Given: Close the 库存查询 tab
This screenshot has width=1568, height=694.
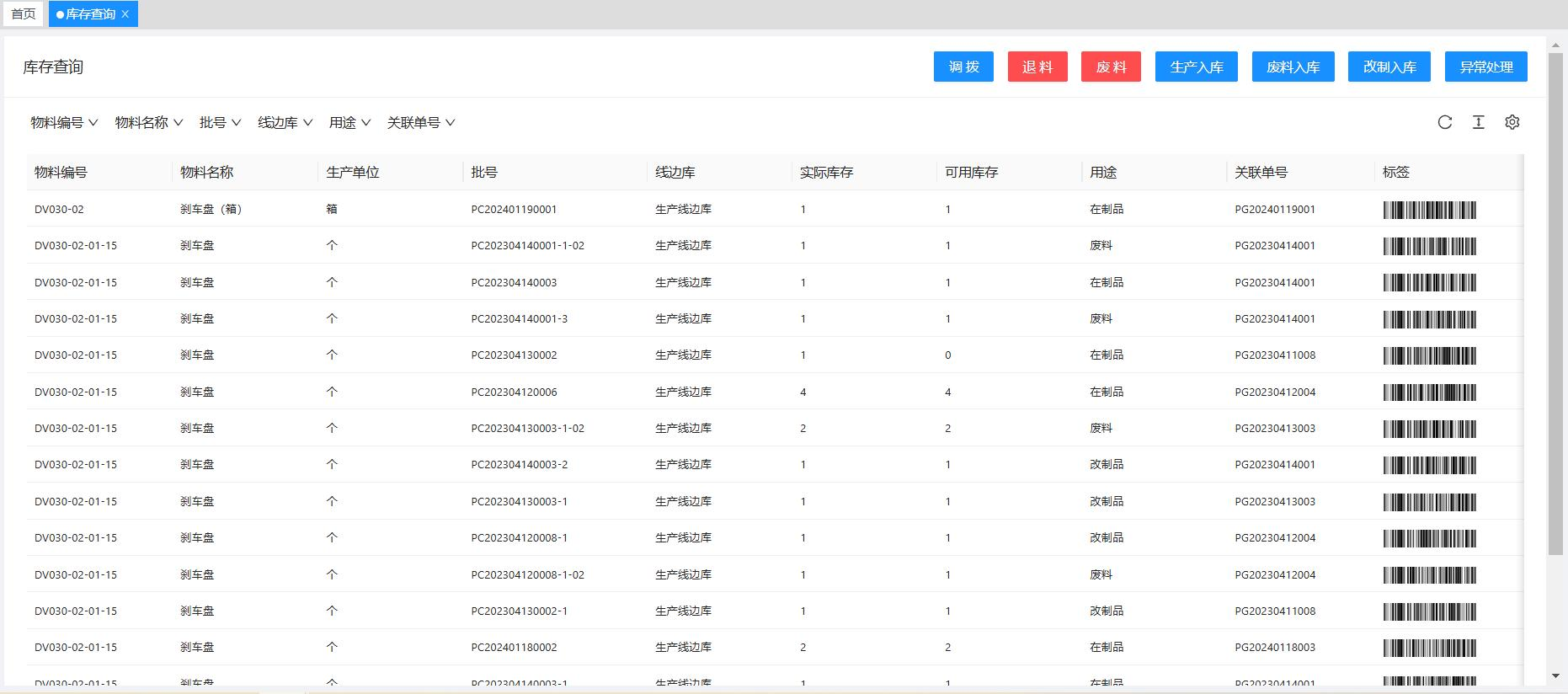Looking at the screenshot, I should coord(125,14).
